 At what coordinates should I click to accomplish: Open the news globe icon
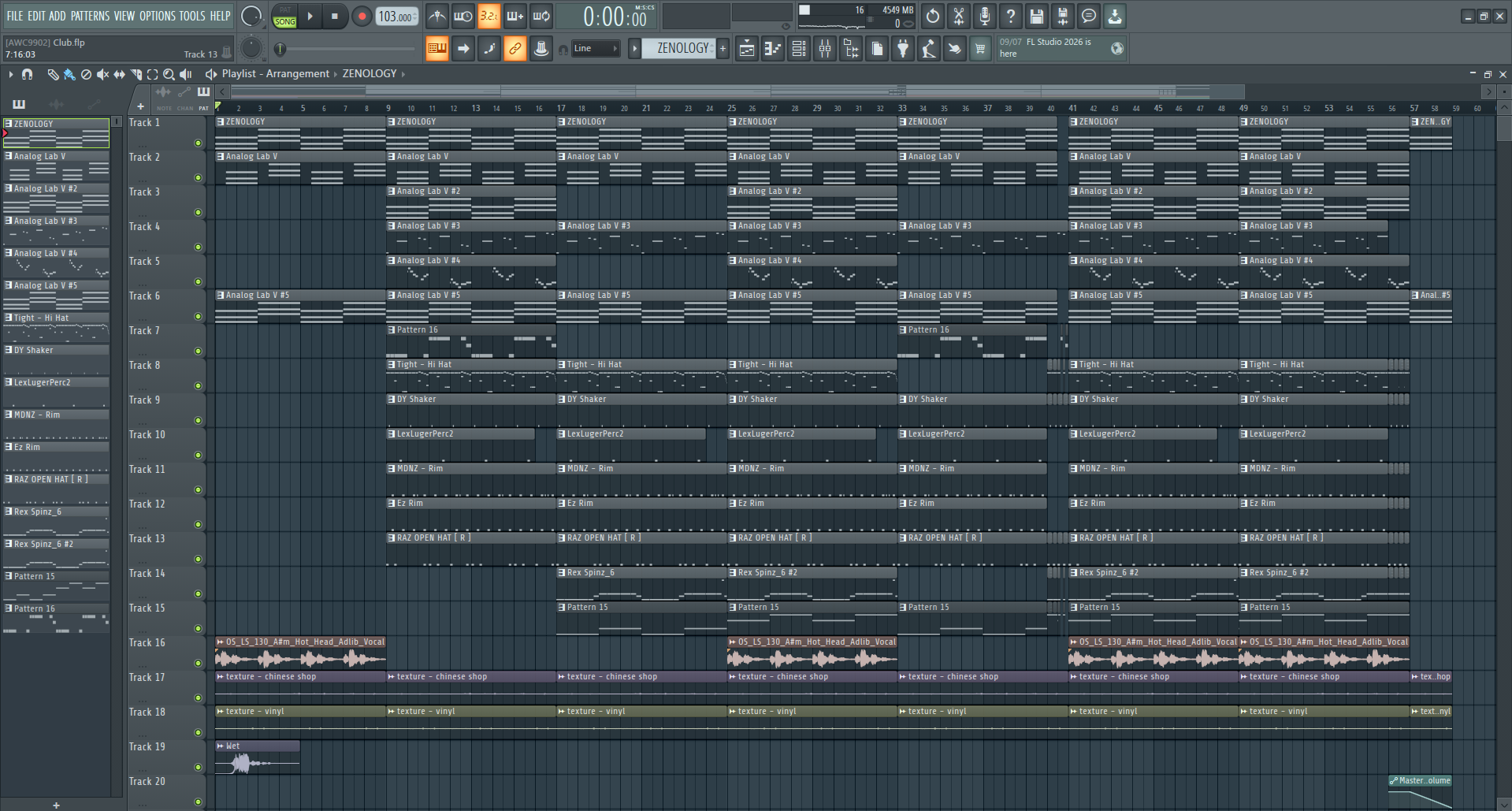click(x=1116, y=49)
